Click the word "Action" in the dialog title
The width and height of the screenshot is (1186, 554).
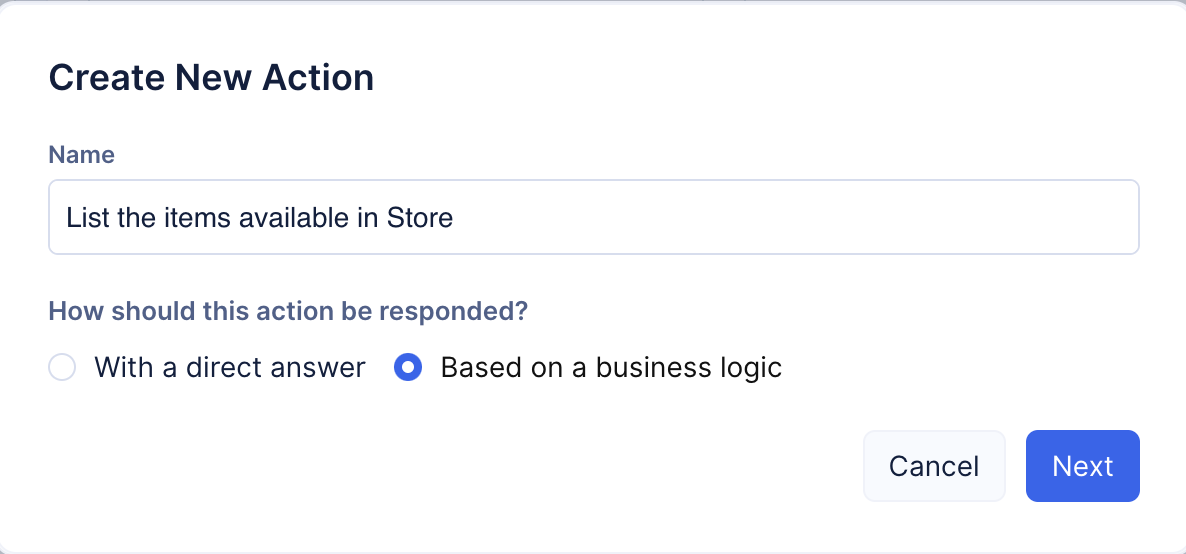[x=318, y=78]
